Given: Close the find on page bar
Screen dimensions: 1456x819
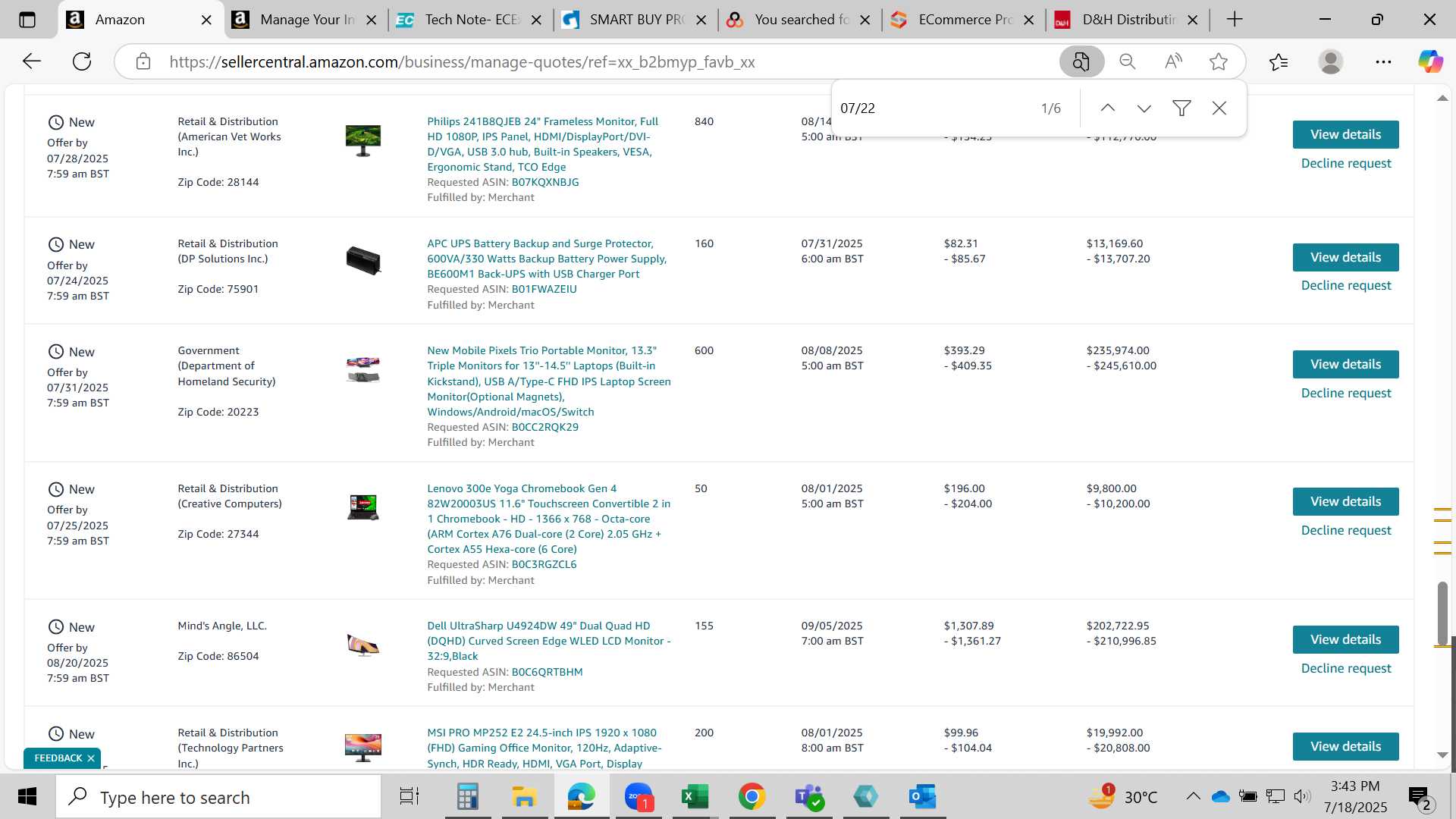Looking at the screenshot, I should [x=1219, y=108].
